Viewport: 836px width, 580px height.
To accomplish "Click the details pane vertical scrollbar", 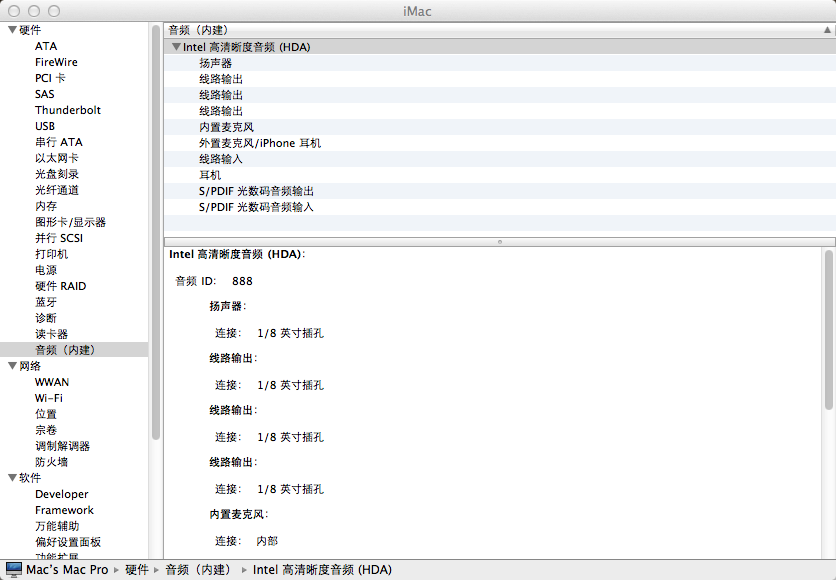I will (829, 330).
